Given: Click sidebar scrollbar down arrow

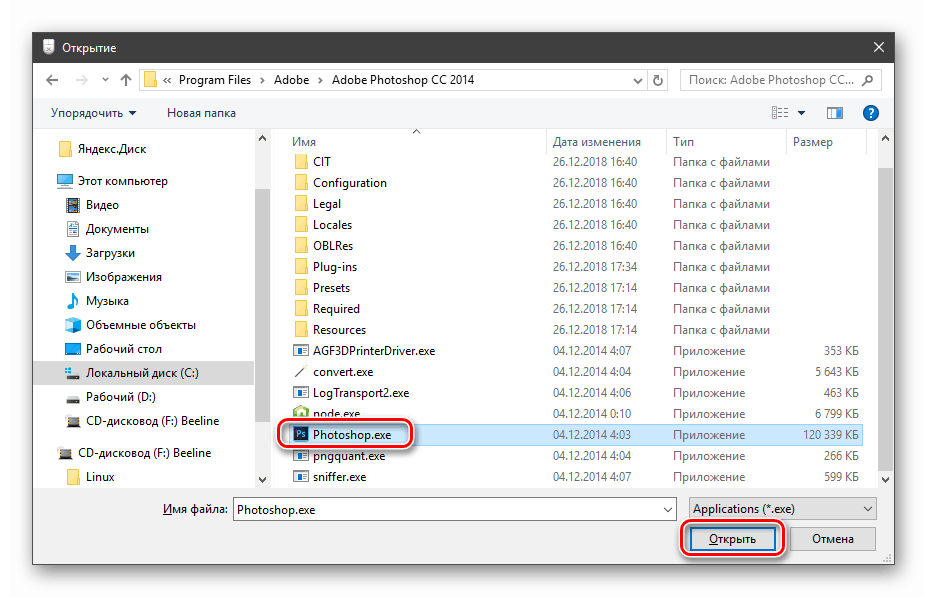Looking at the screenshot, I should click(x=262, y=479).
